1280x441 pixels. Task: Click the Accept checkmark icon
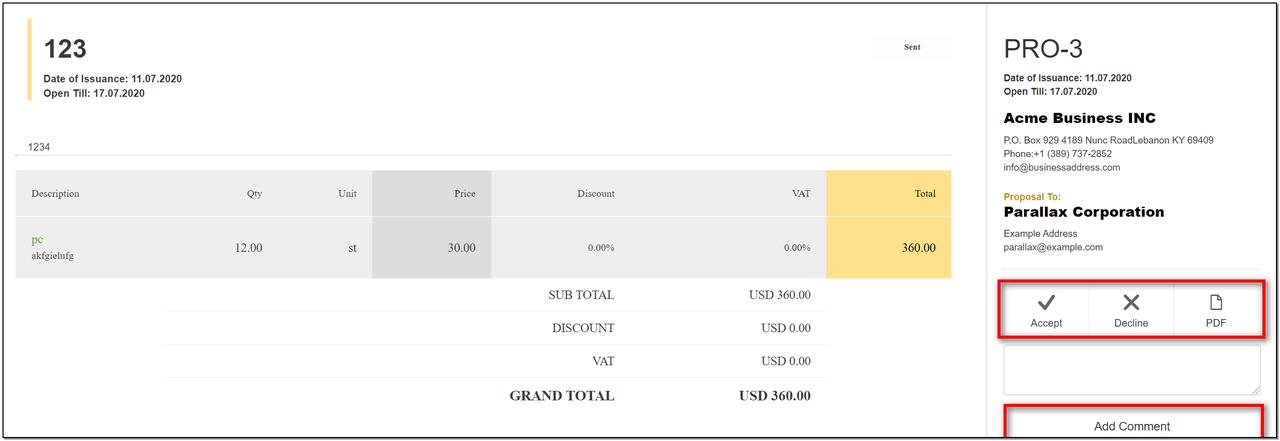(x=1046, y=302)
